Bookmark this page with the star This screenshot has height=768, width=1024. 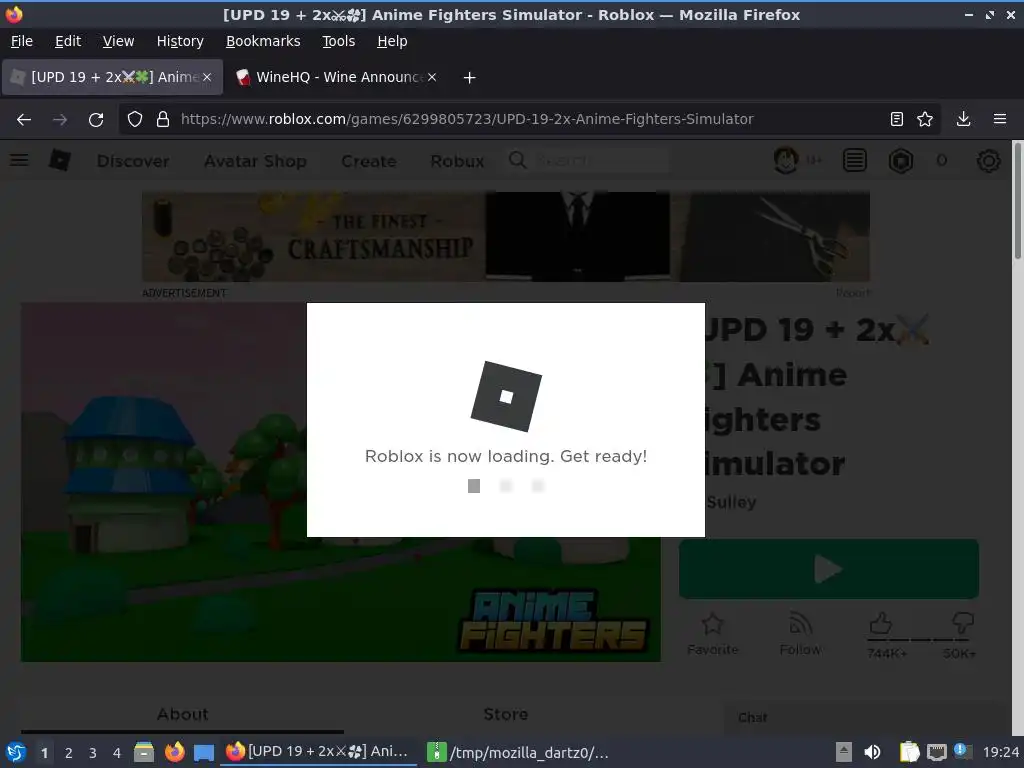pos(925,119)
